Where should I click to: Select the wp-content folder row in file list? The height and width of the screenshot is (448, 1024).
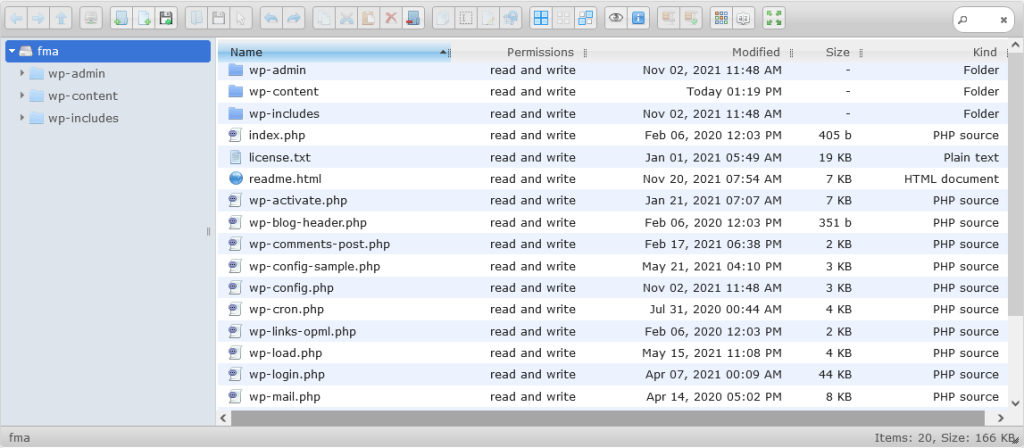tap(613, 91)
